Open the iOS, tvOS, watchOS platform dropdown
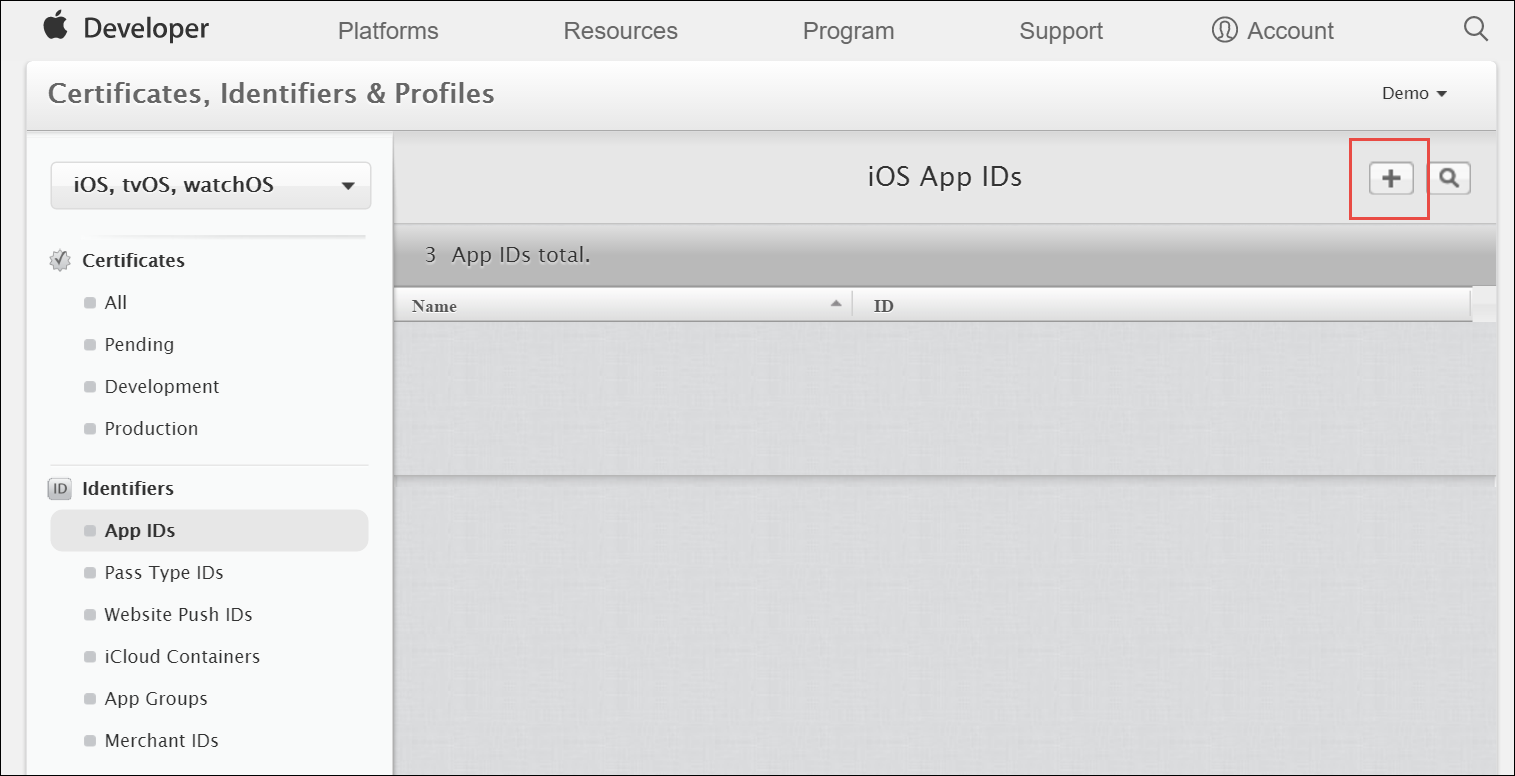 pyautogui.click(x=210, y=185)
